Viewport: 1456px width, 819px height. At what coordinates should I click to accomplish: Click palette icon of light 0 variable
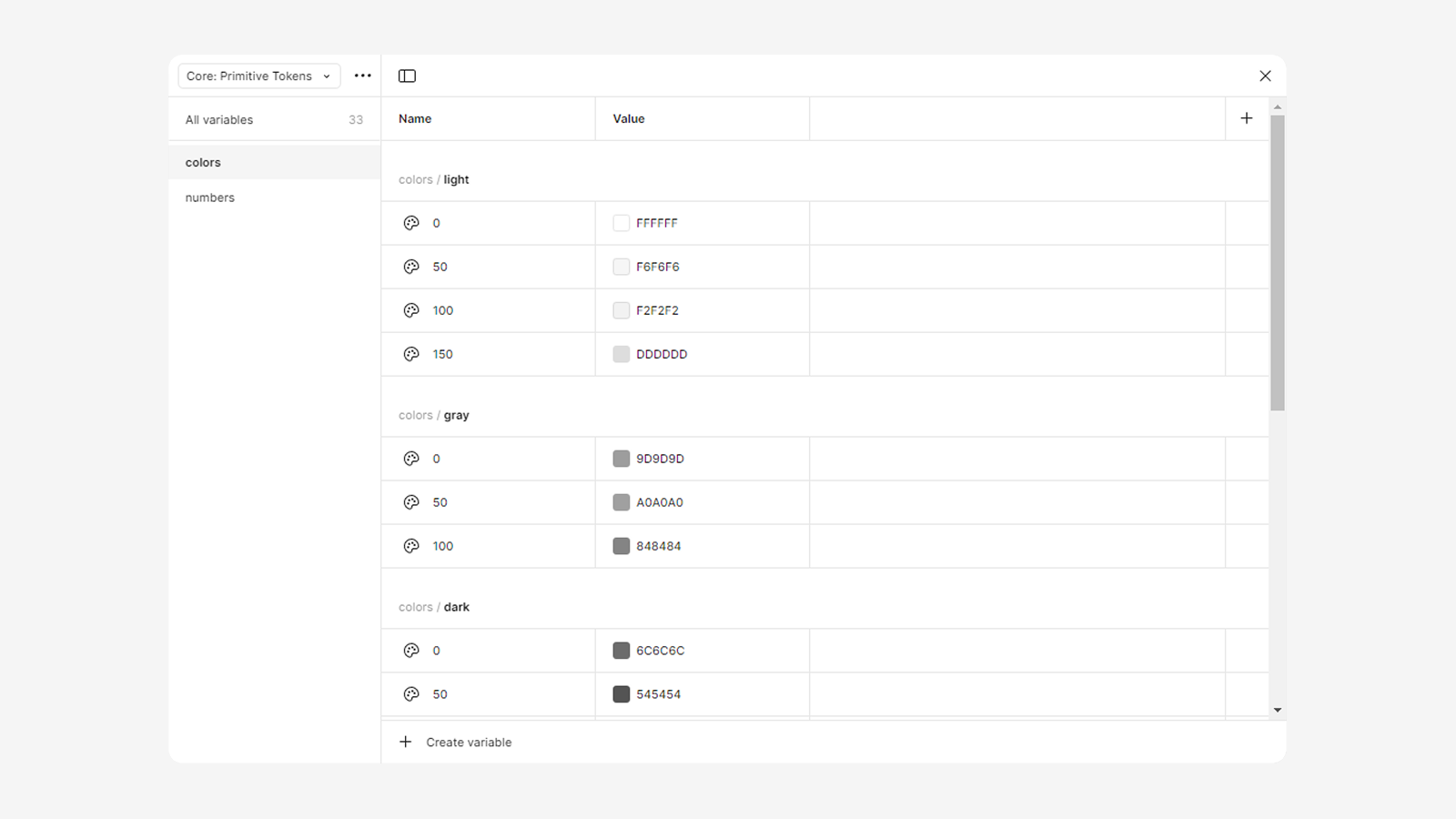[x=411, y=223]
